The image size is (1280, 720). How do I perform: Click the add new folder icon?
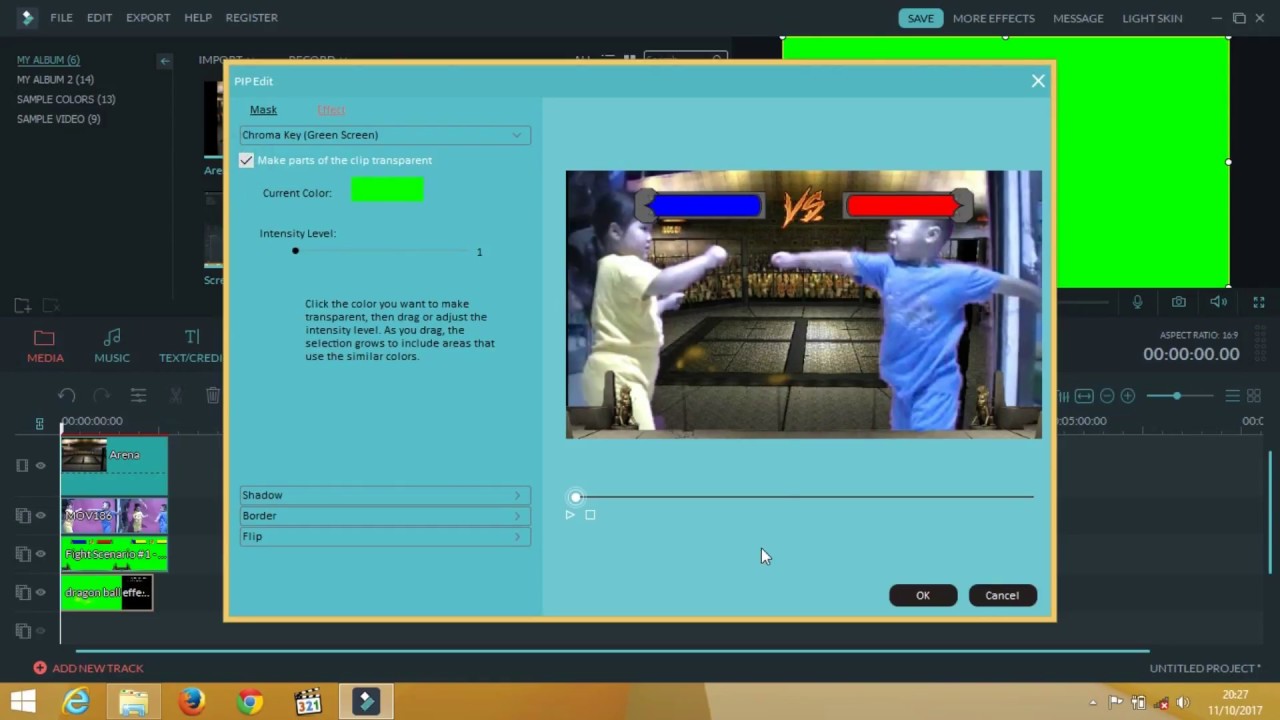(22, 305)
